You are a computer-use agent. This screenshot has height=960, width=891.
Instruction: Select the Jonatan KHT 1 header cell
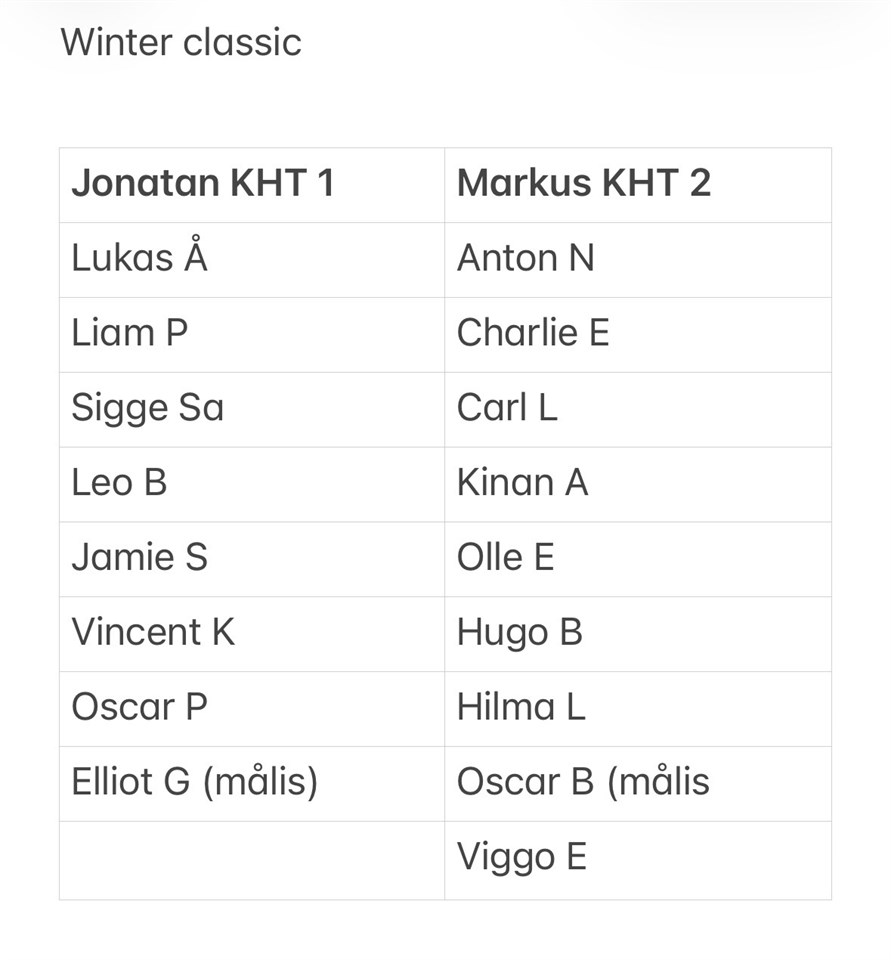[x=203, y=184]
